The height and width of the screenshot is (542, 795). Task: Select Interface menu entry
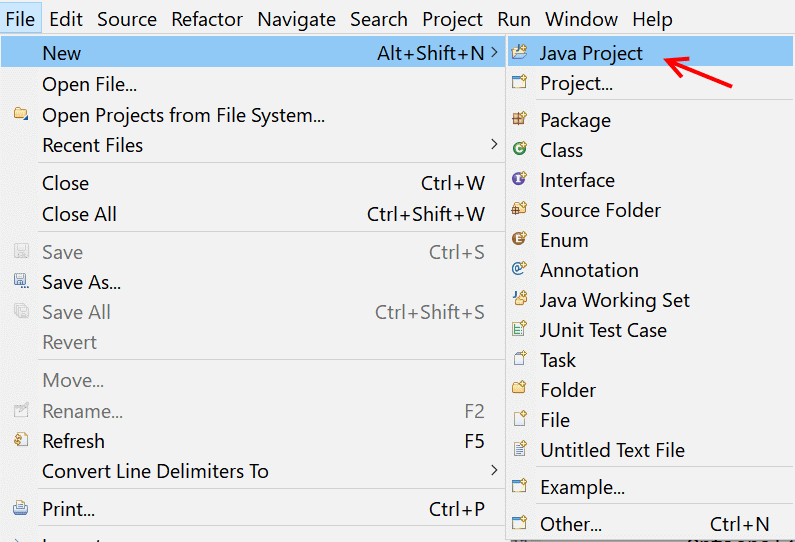(650, 180)
